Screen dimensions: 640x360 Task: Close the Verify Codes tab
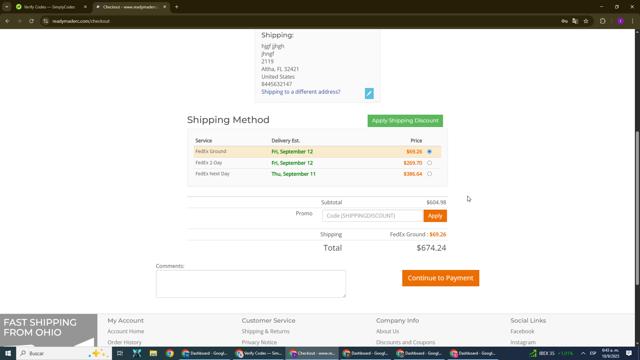[85, 7]
